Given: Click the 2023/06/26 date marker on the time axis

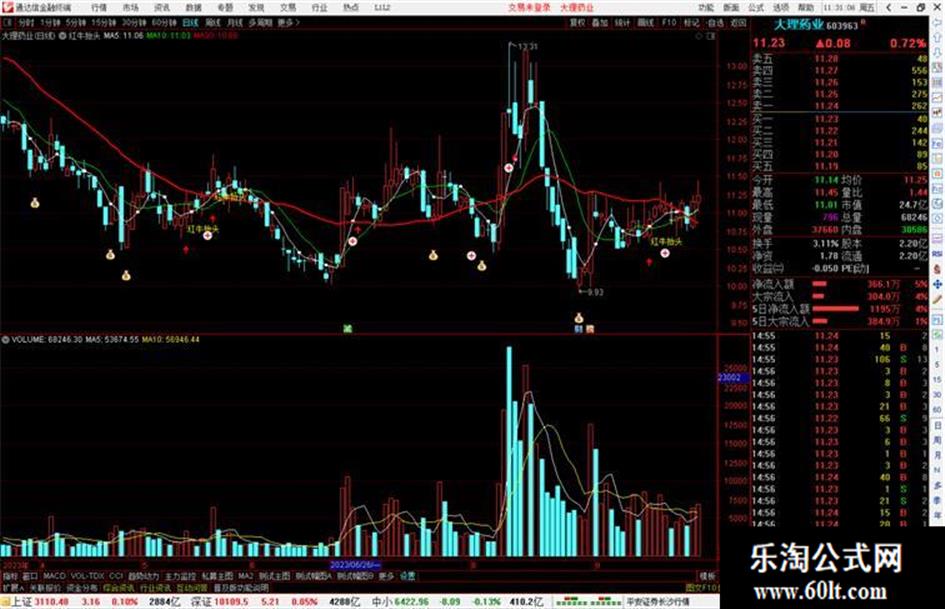Looking at the screenshot, I should tap(356, 565).
